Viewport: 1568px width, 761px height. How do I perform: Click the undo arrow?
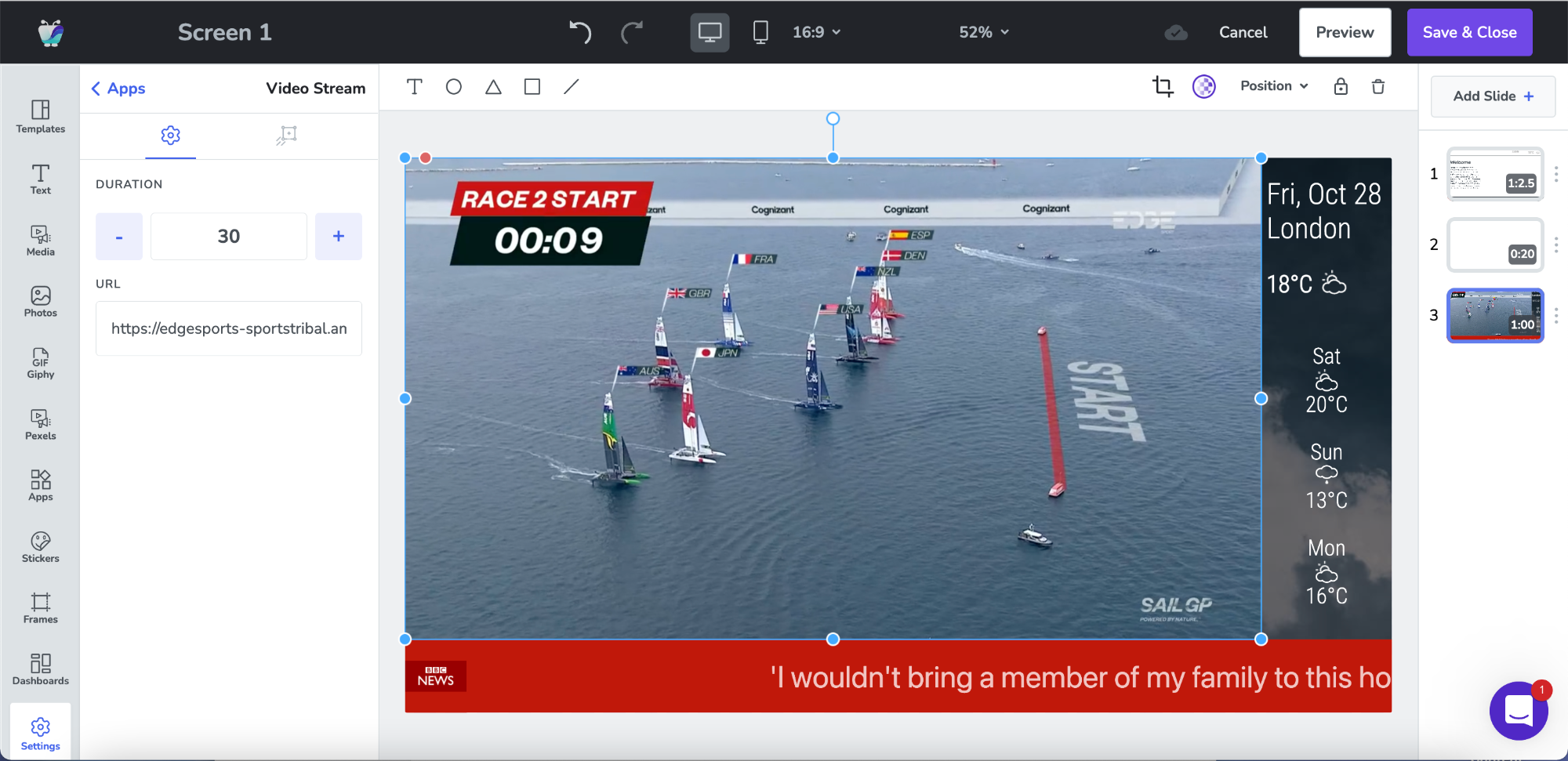(x=580, y=32)
